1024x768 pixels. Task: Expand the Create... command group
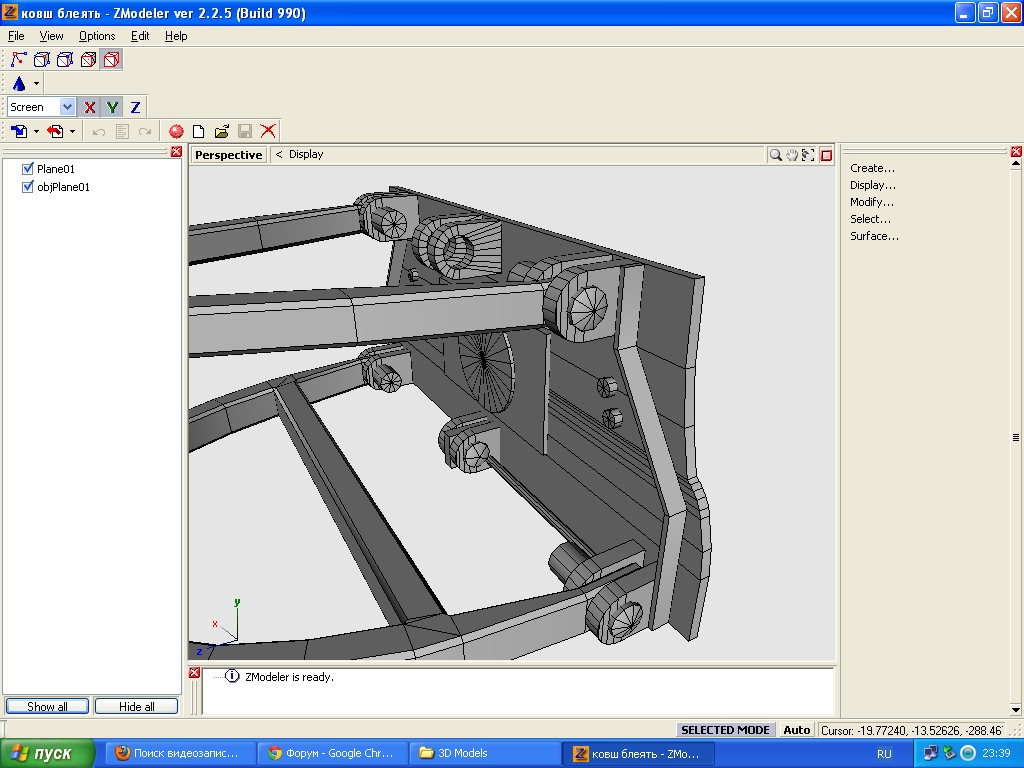872,168
